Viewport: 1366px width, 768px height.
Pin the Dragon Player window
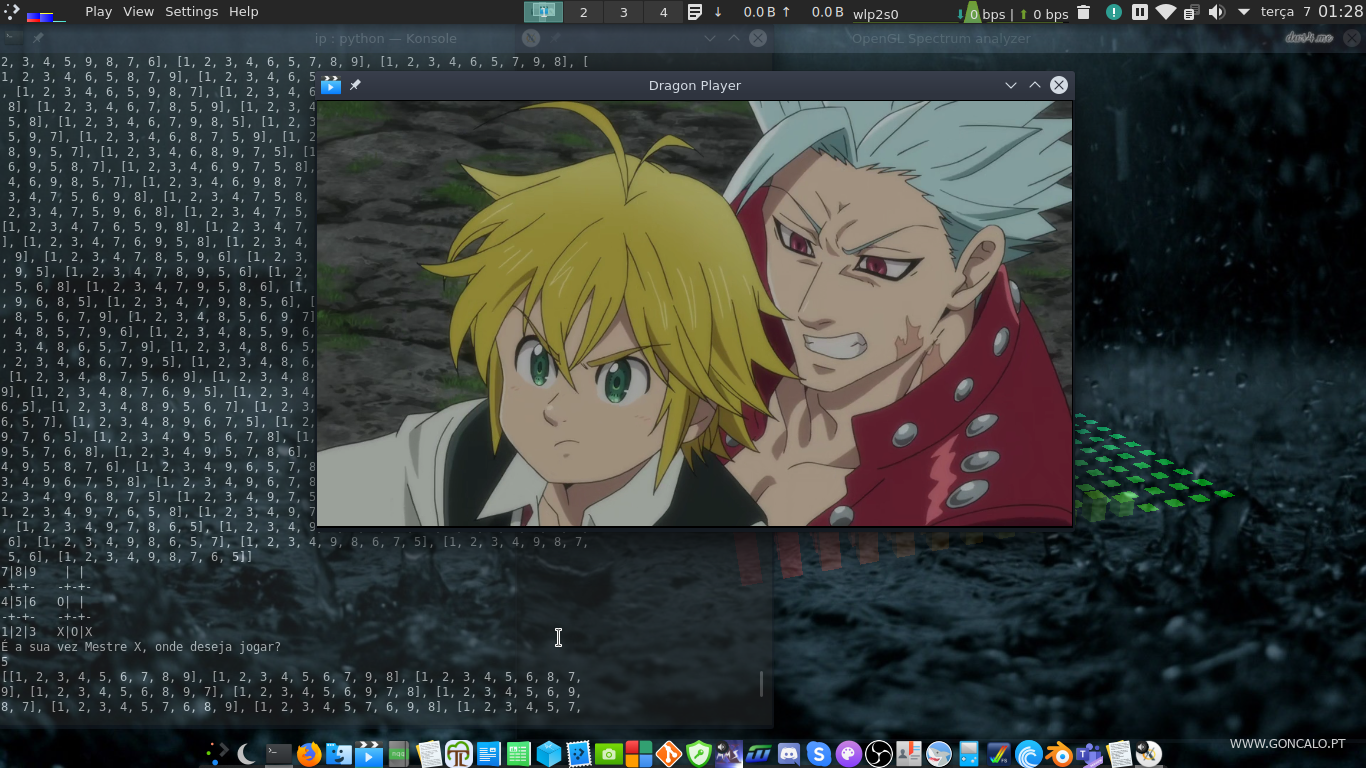point(355,85)
